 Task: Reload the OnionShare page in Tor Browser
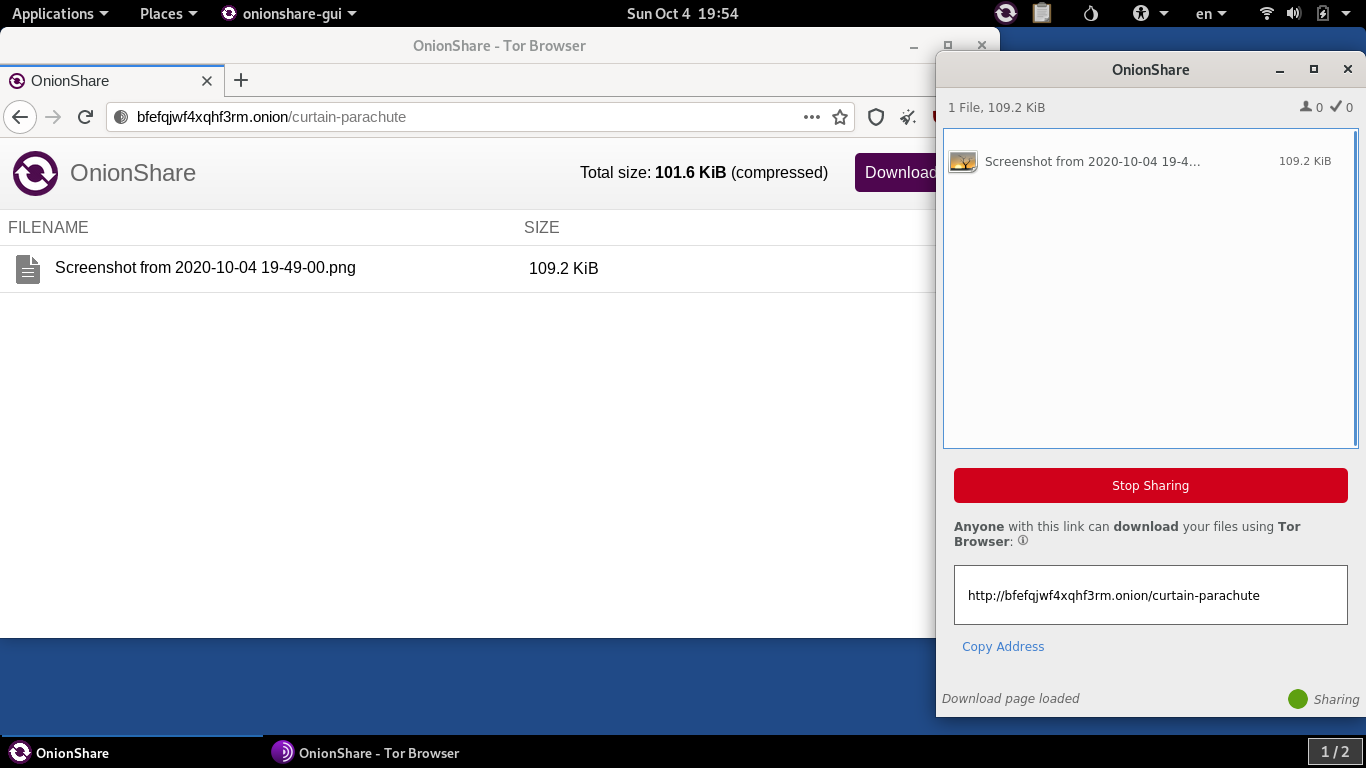point(86,117)
